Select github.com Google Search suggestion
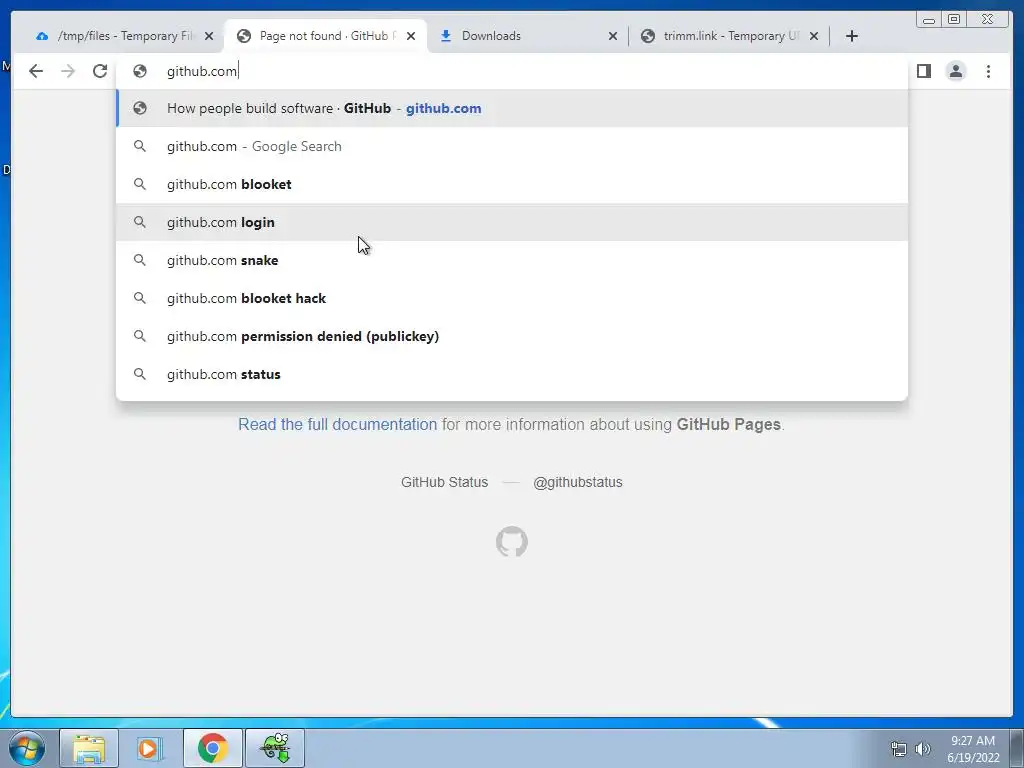 [x=512, y=146]
